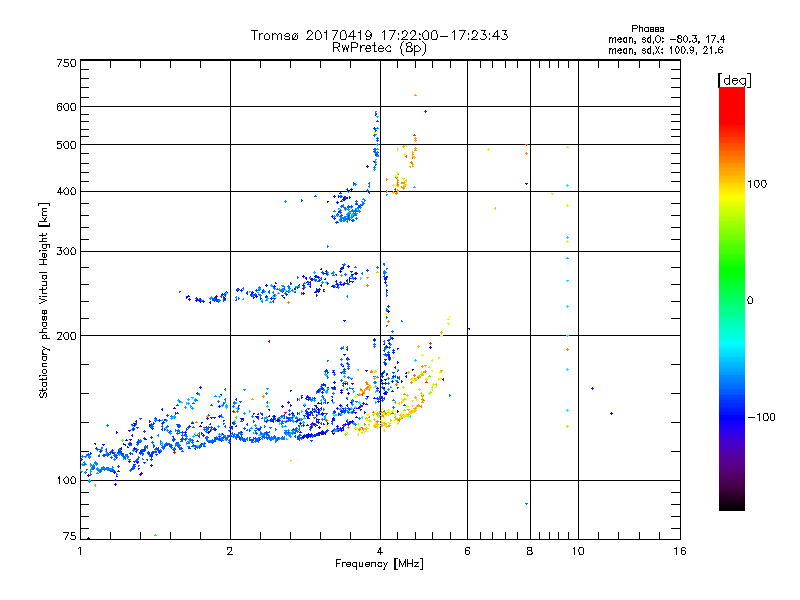800x600 pixels.
Task: Click the y-axis label '300'
Action: pyautogui.click(x=67, y=252)
